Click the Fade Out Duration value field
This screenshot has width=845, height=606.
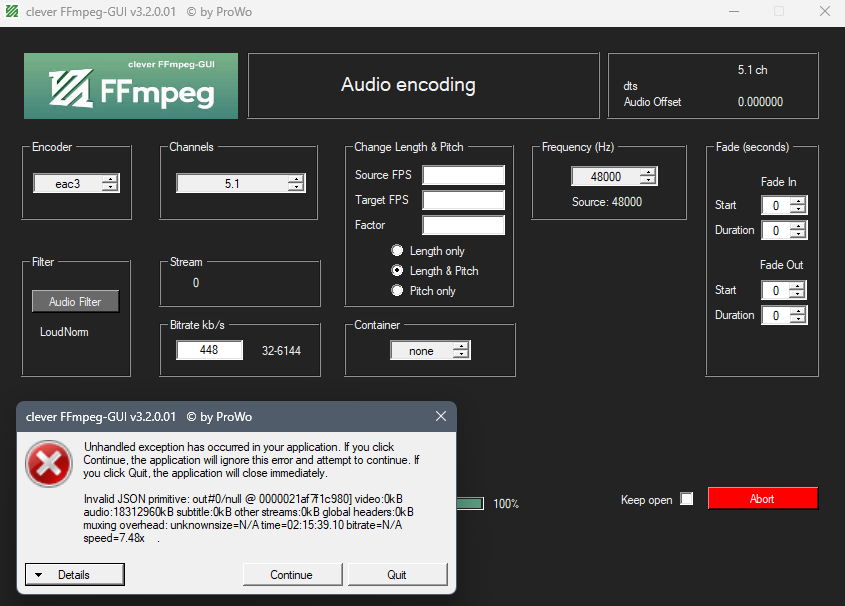click(x=776, y=315)
